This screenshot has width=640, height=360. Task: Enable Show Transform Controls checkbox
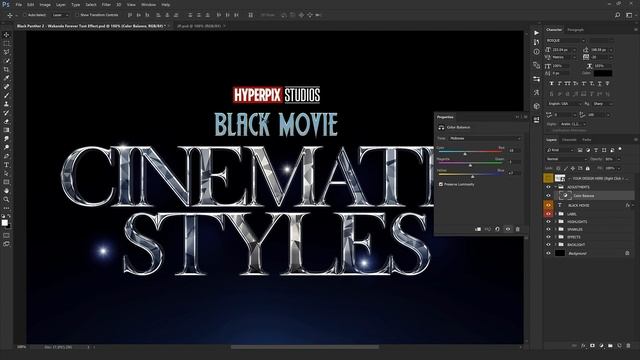pyautogui.click(x=77, y=15)
